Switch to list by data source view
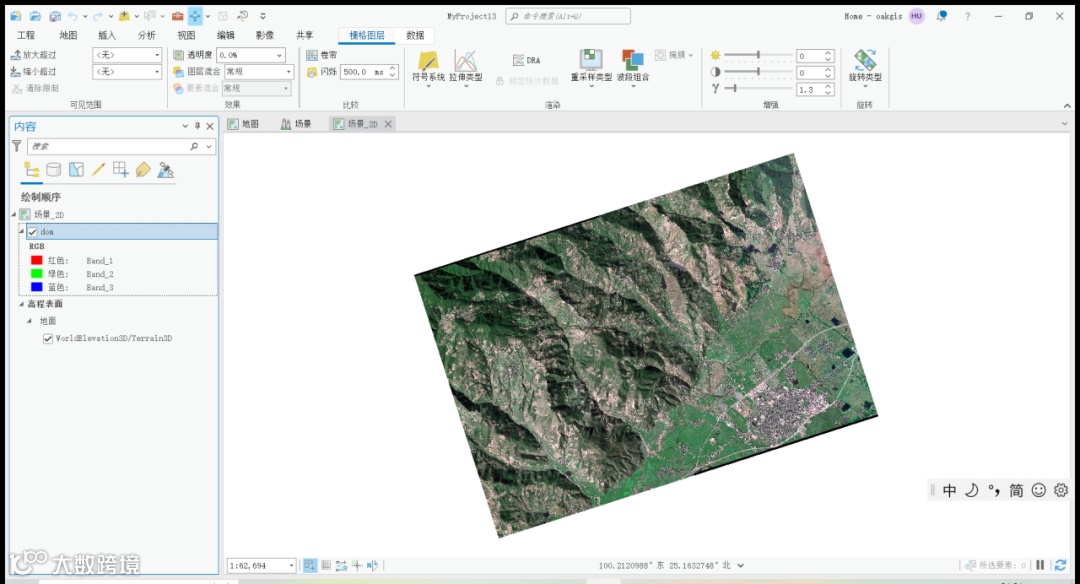1080x584 pixels. point(54,170)
